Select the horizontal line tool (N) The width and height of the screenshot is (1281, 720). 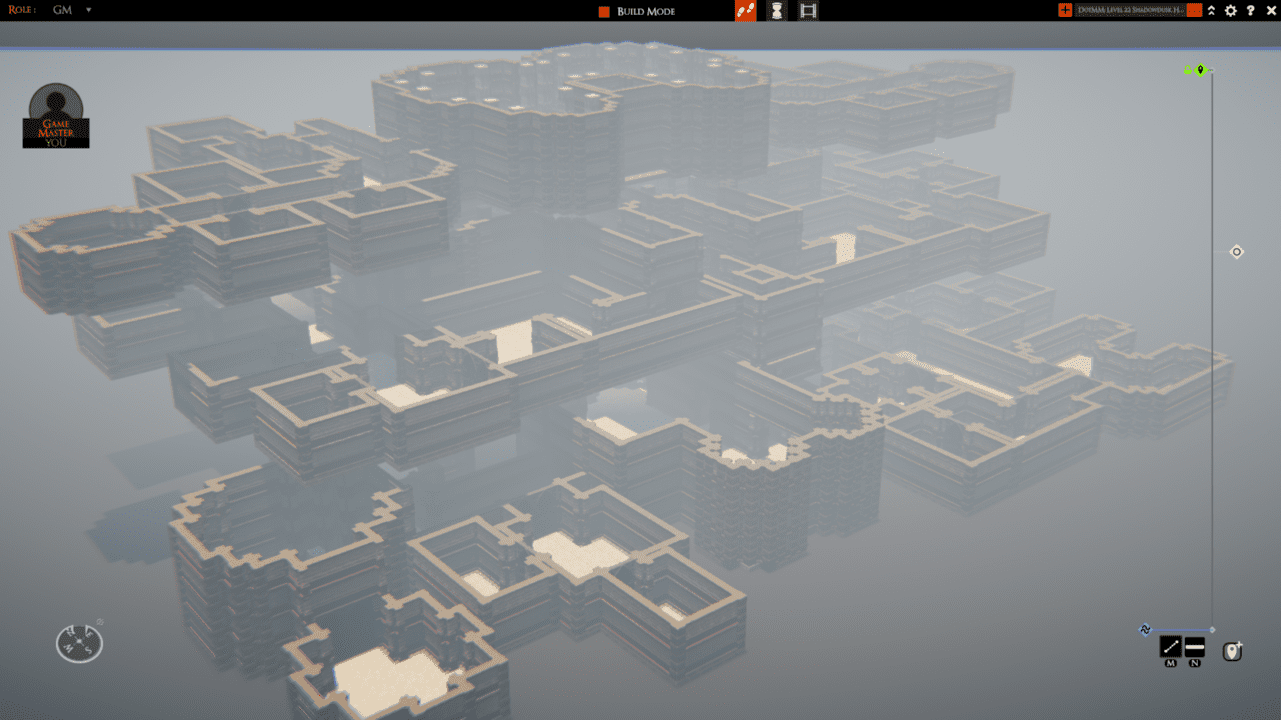[x=1195, y=647]
